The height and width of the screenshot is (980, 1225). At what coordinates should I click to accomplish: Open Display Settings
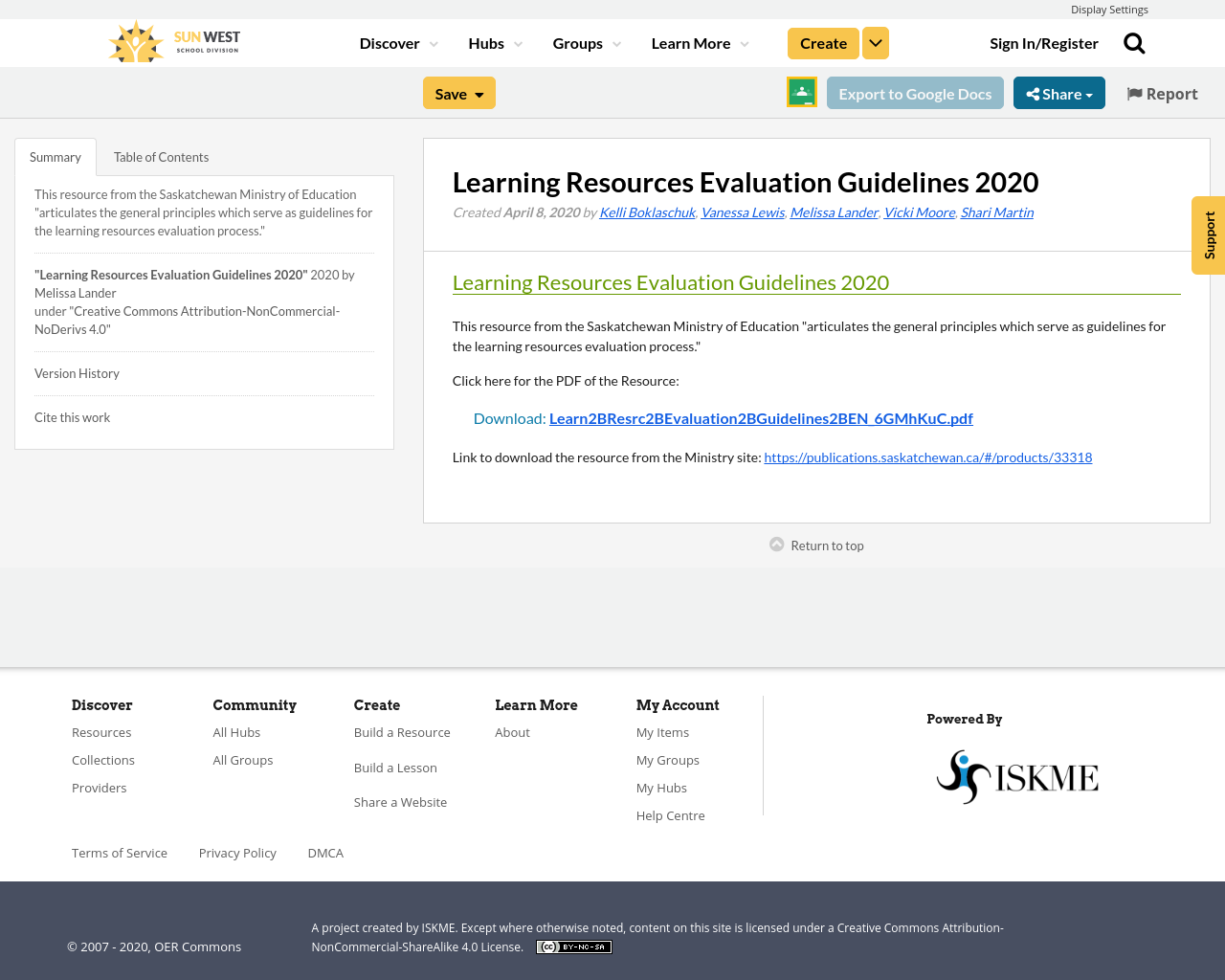pos(1109,8)
